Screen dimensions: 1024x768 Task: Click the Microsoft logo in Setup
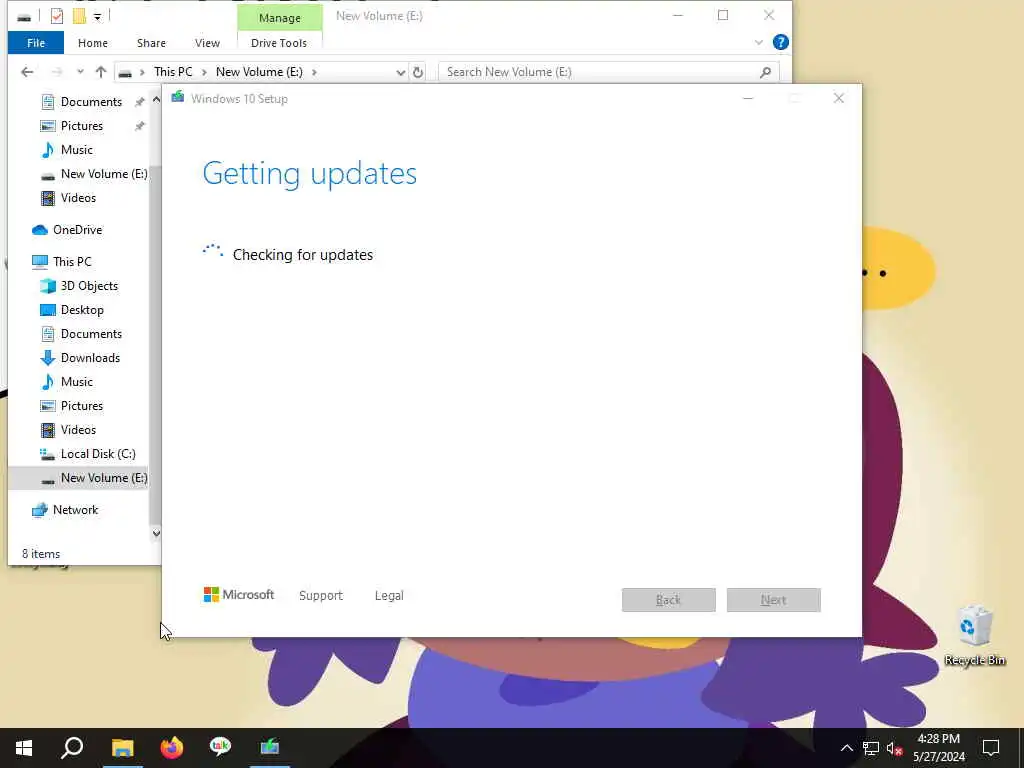click(238, 595)
